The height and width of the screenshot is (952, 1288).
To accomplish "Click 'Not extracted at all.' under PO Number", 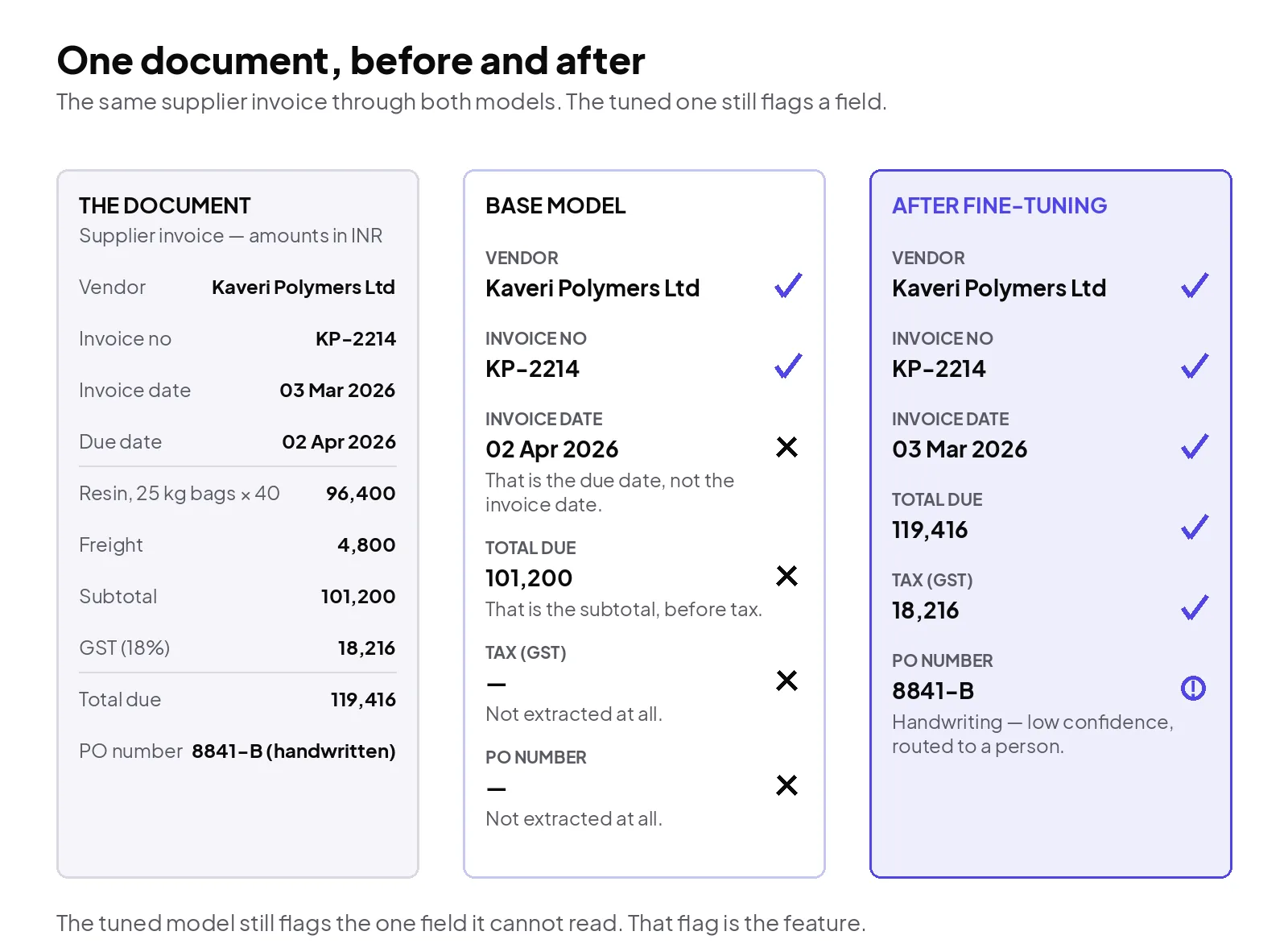I will [x=574, y=819].
